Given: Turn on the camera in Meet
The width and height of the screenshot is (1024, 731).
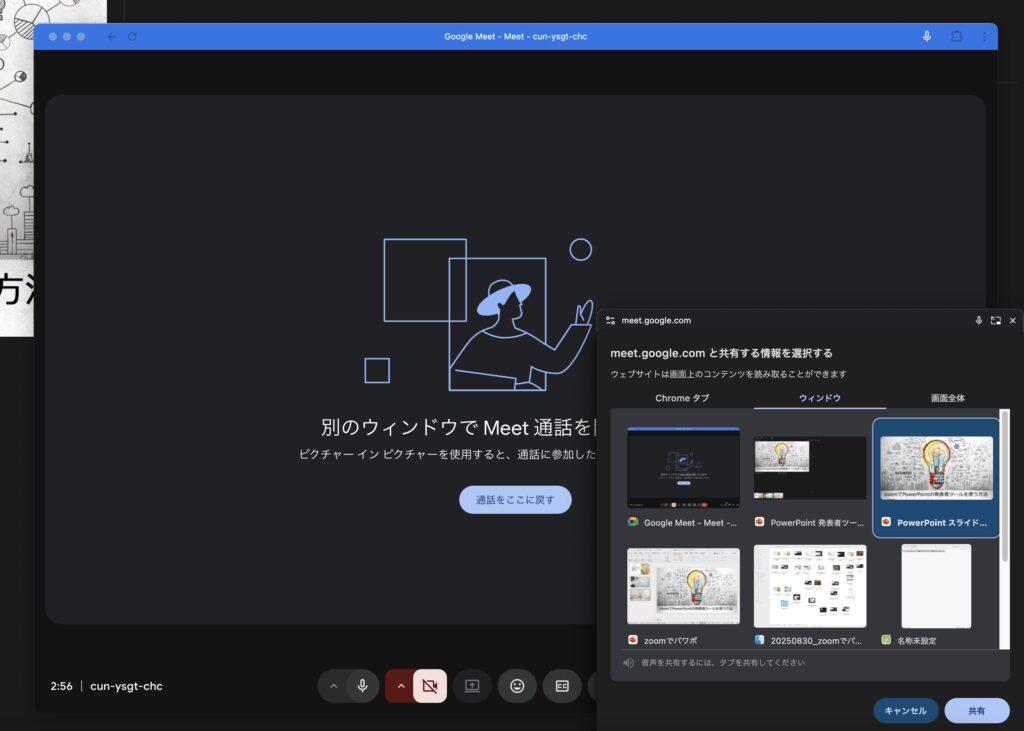Looking at the screenshot, I should point(430,686).
